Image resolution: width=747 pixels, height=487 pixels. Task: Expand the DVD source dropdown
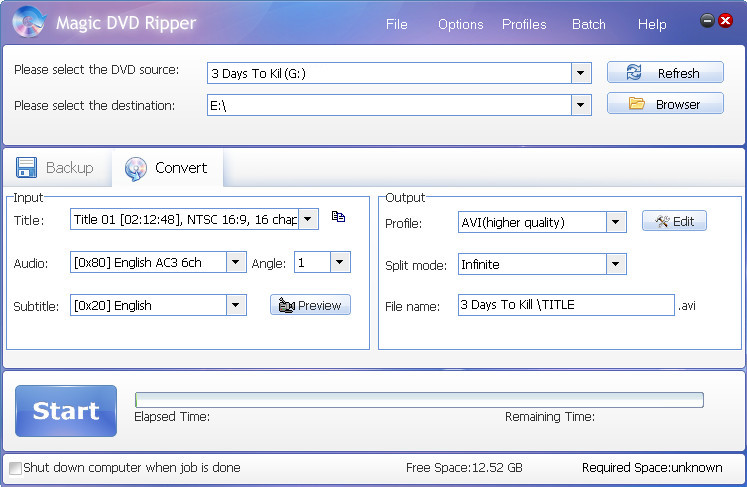tap(581, 73)
